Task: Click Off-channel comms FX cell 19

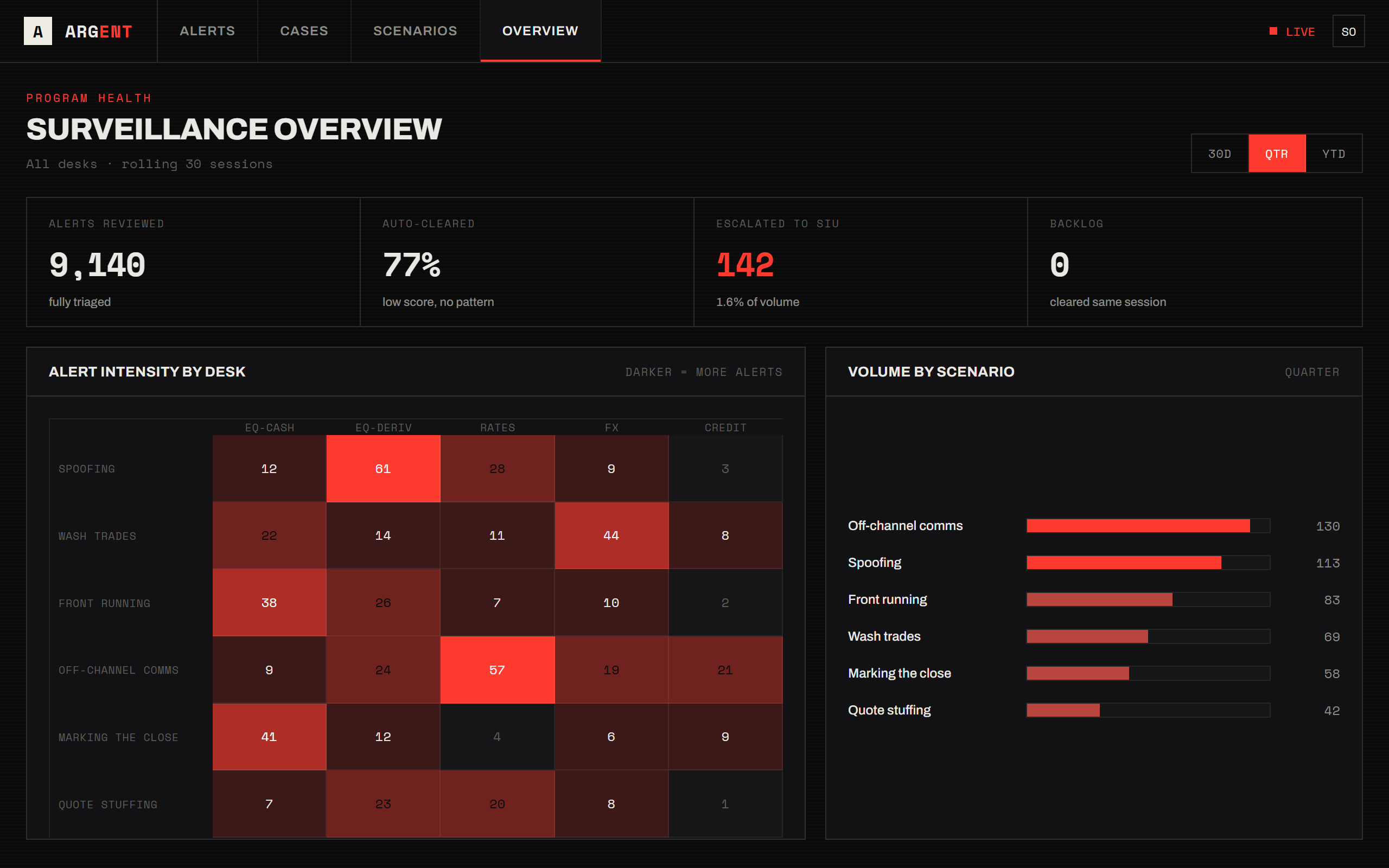Action: [611, 670]
